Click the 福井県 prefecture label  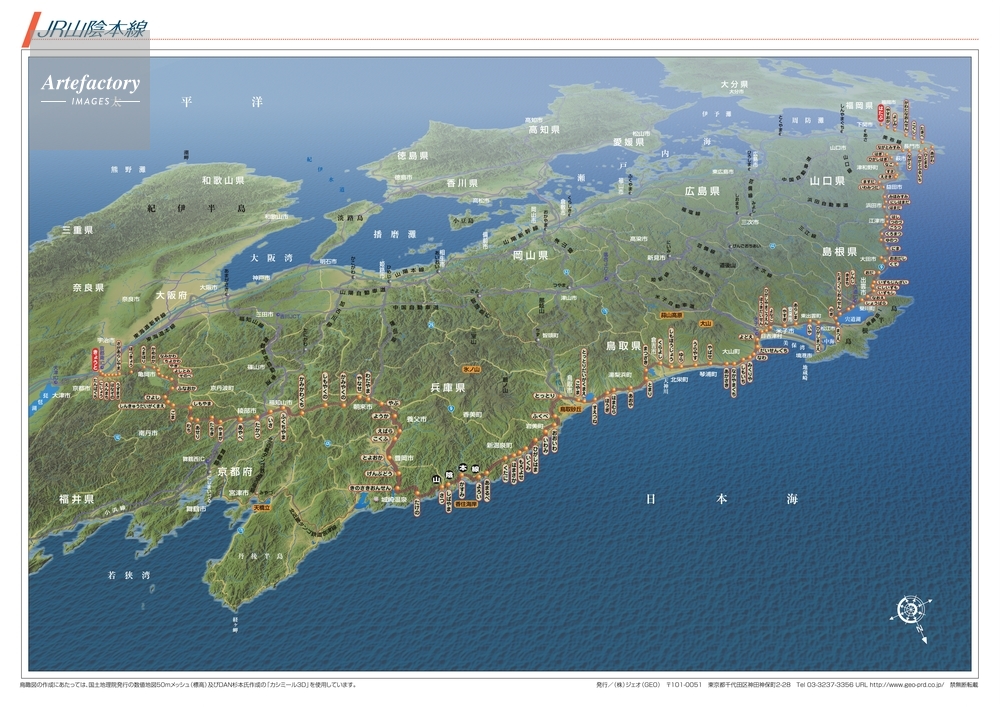[x=75, y=498]
